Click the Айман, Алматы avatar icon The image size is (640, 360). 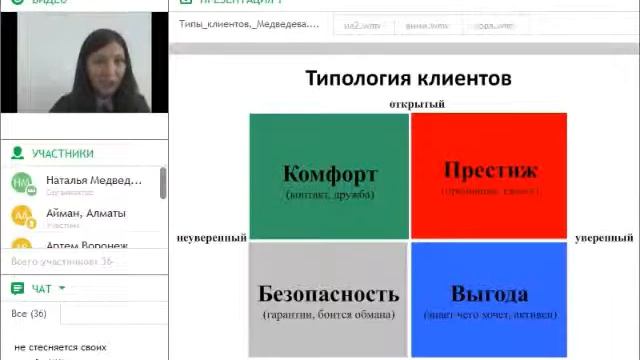point(23,216)
